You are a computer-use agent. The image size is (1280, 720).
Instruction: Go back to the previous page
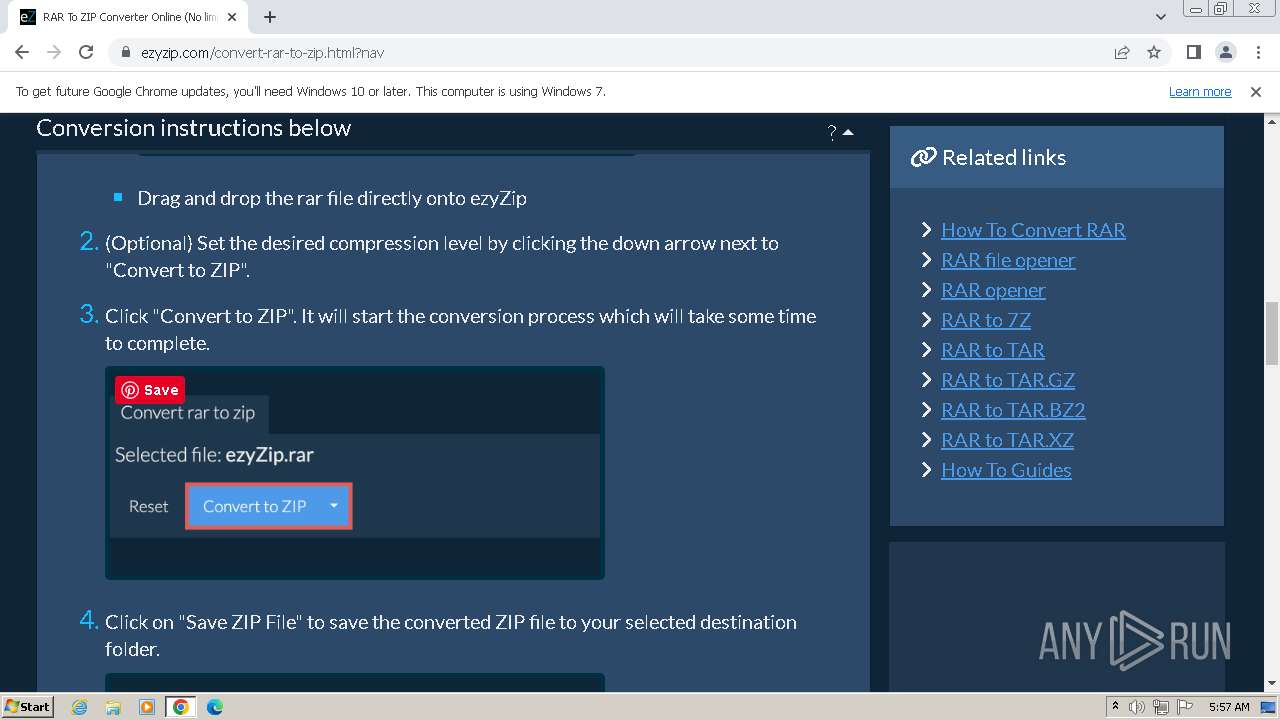[x=22, y=52]
